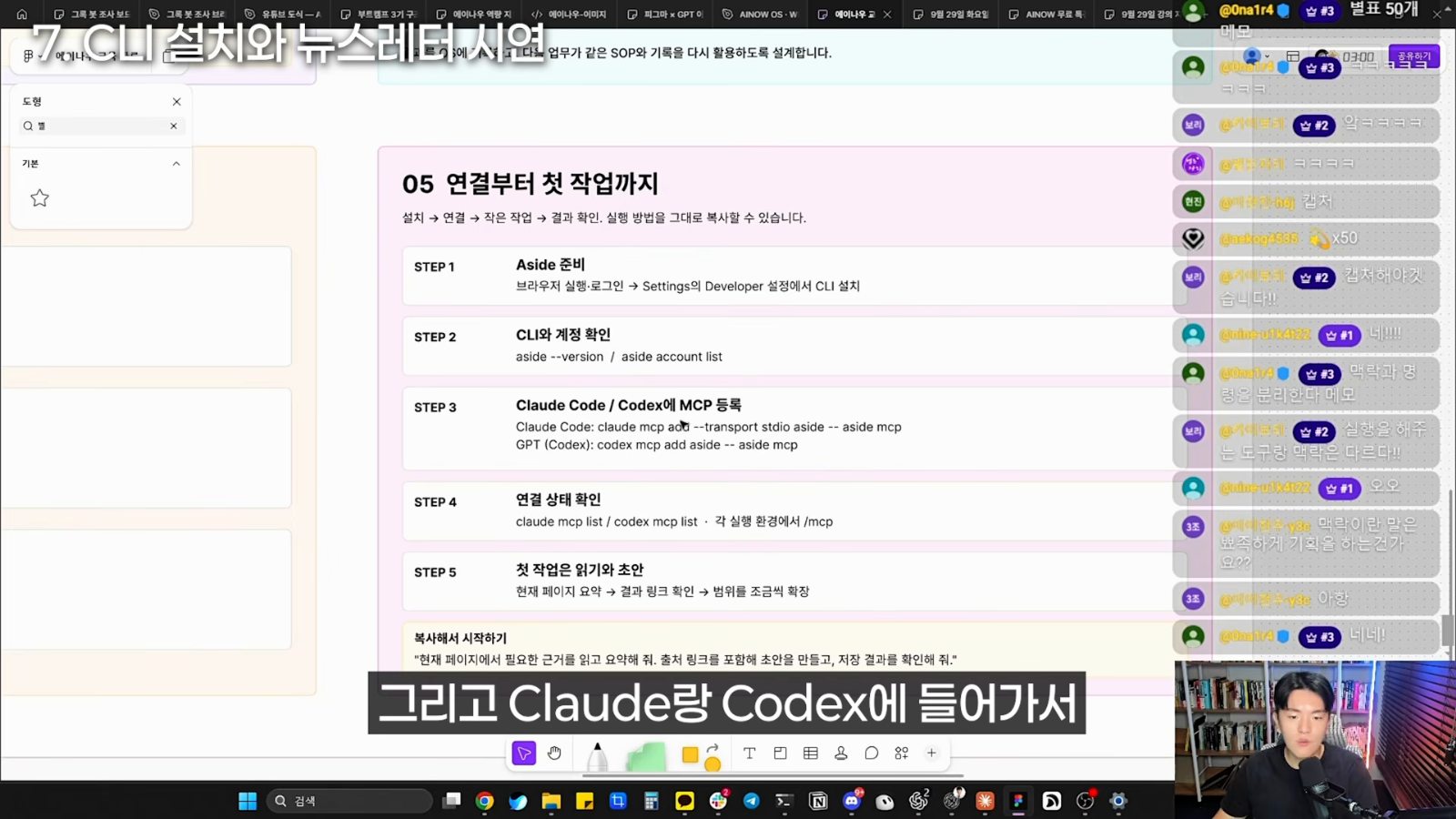Click the 복사해서 시작하기 label
This screenshot has width=1456, height=819.
(x=460, y=639)
